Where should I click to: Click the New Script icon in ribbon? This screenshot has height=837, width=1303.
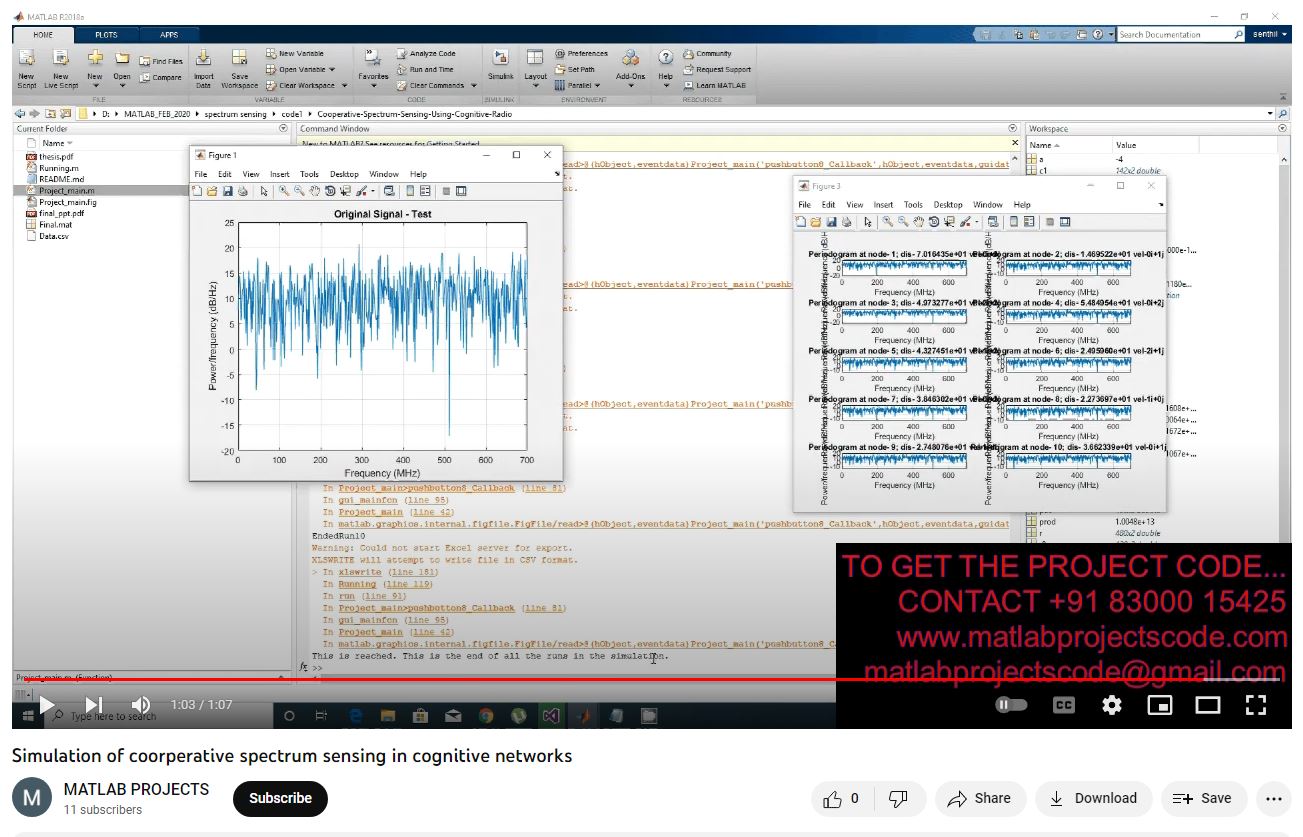pos(27,64)
